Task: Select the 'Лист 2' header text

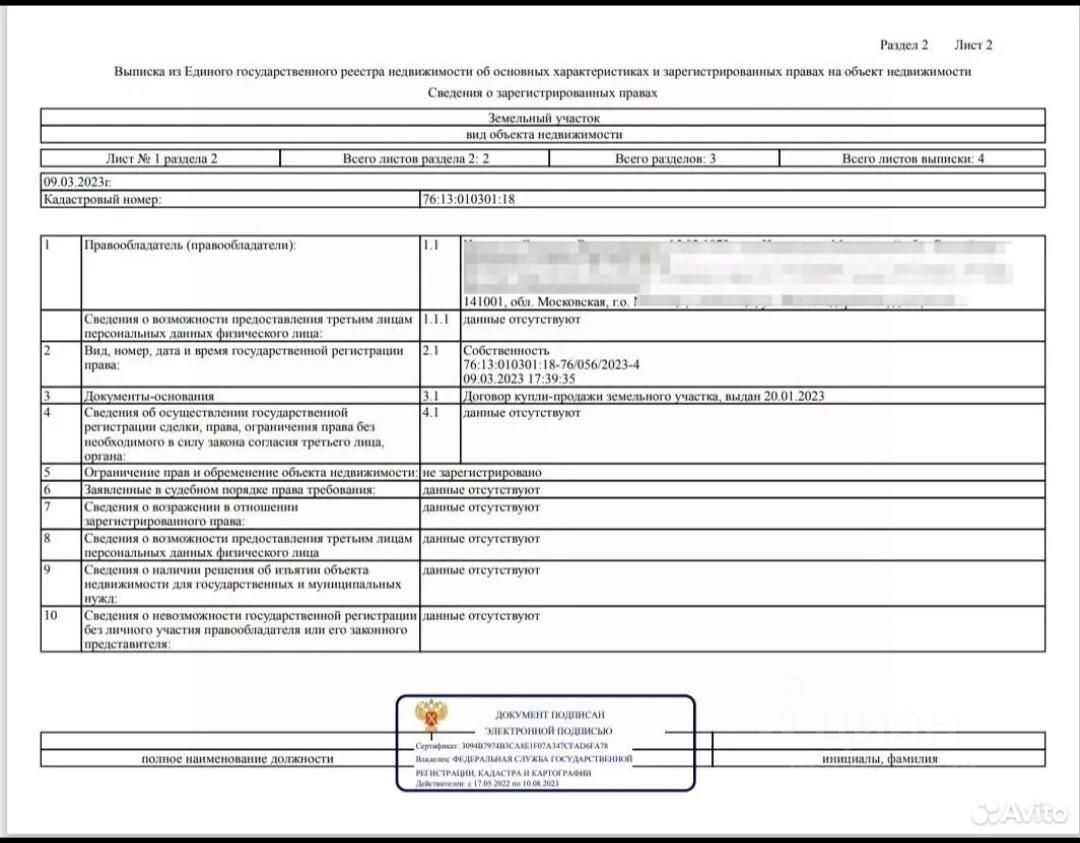Action: [x=973, y=45]
